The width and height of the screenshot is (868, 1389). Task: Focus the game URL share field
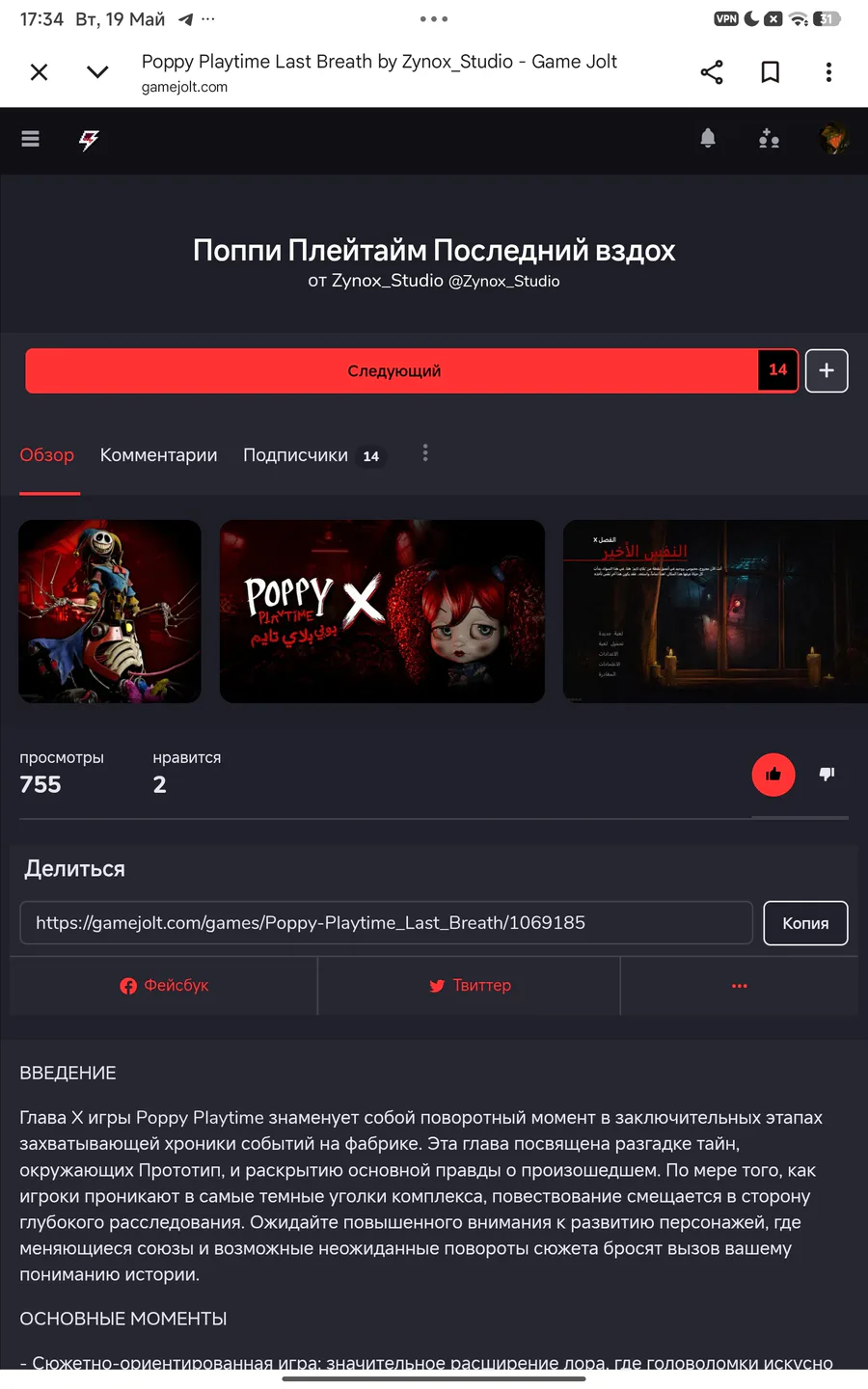pos(386,923)
